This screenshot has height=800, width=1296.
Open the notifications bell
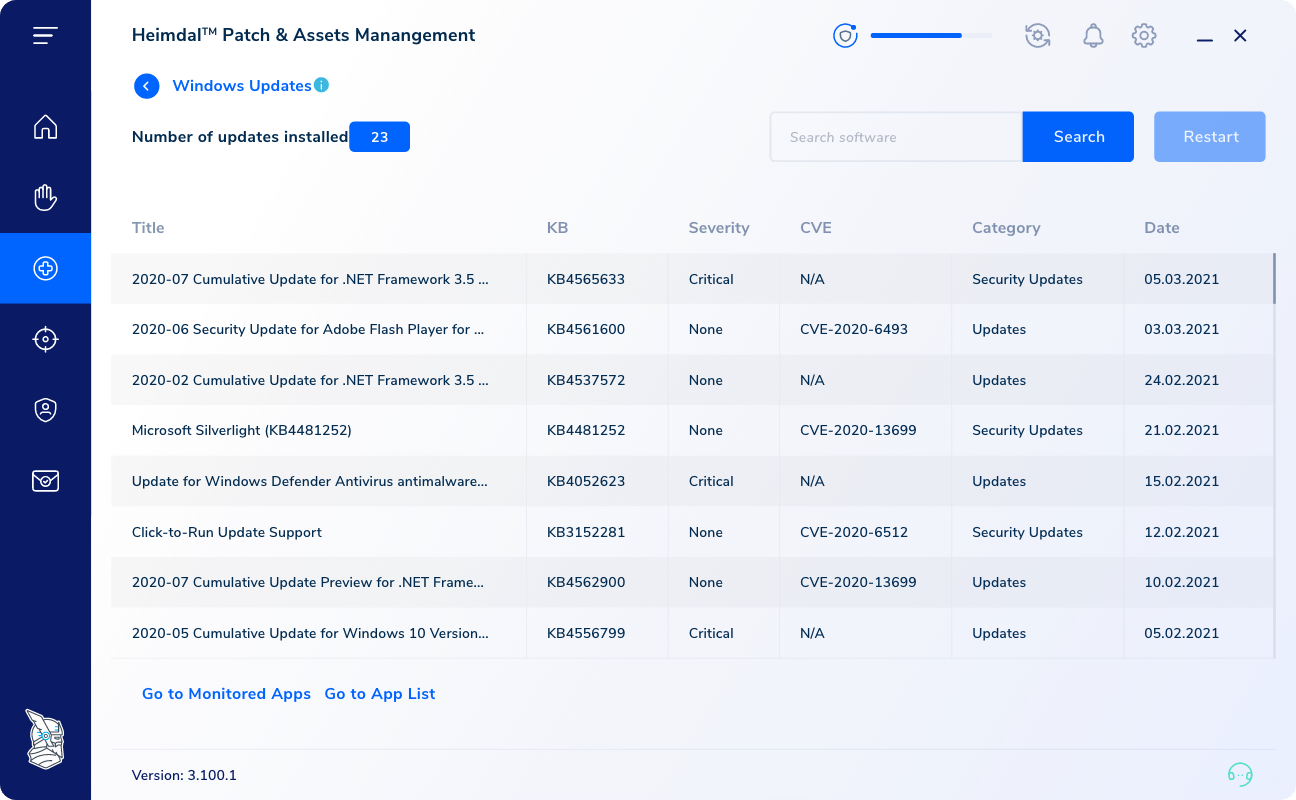tap(1093, 36)
